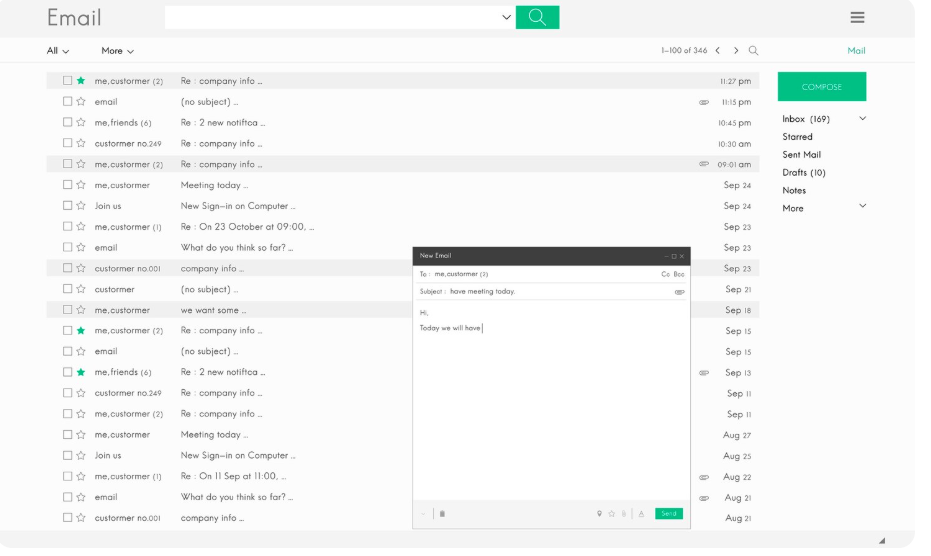
Task: Click the attachment paperclip beside the Subject field
Action: [680, 292]
